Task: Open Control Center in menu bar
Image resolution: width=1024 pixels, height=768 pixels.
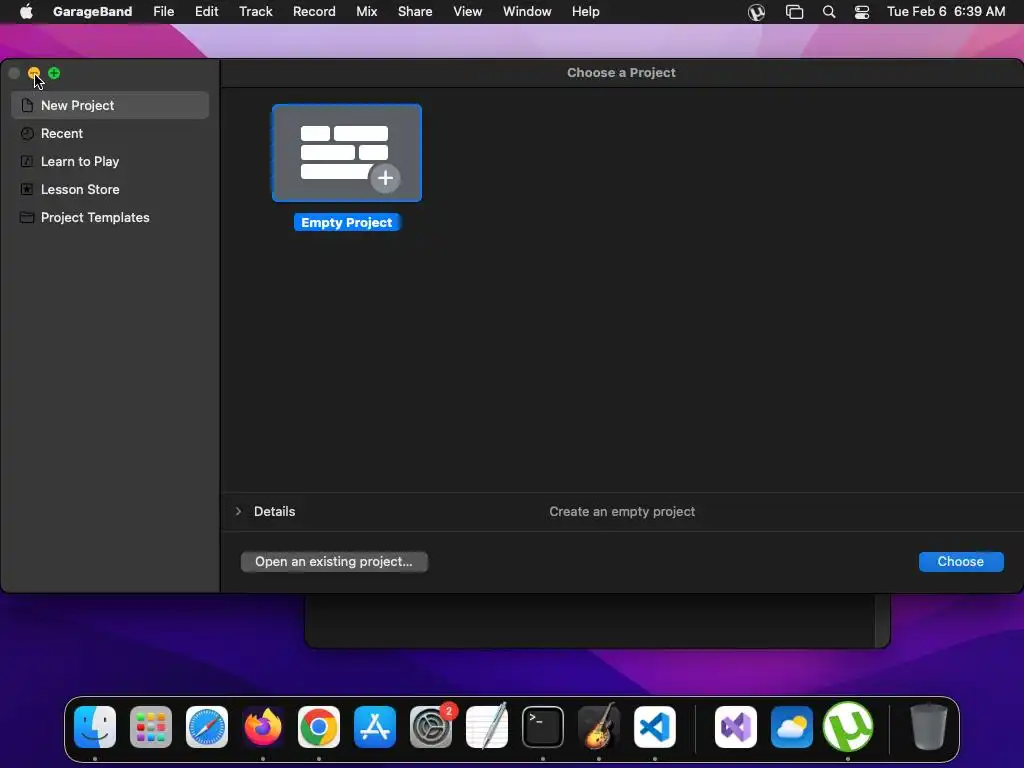Action: coord(862,12)
